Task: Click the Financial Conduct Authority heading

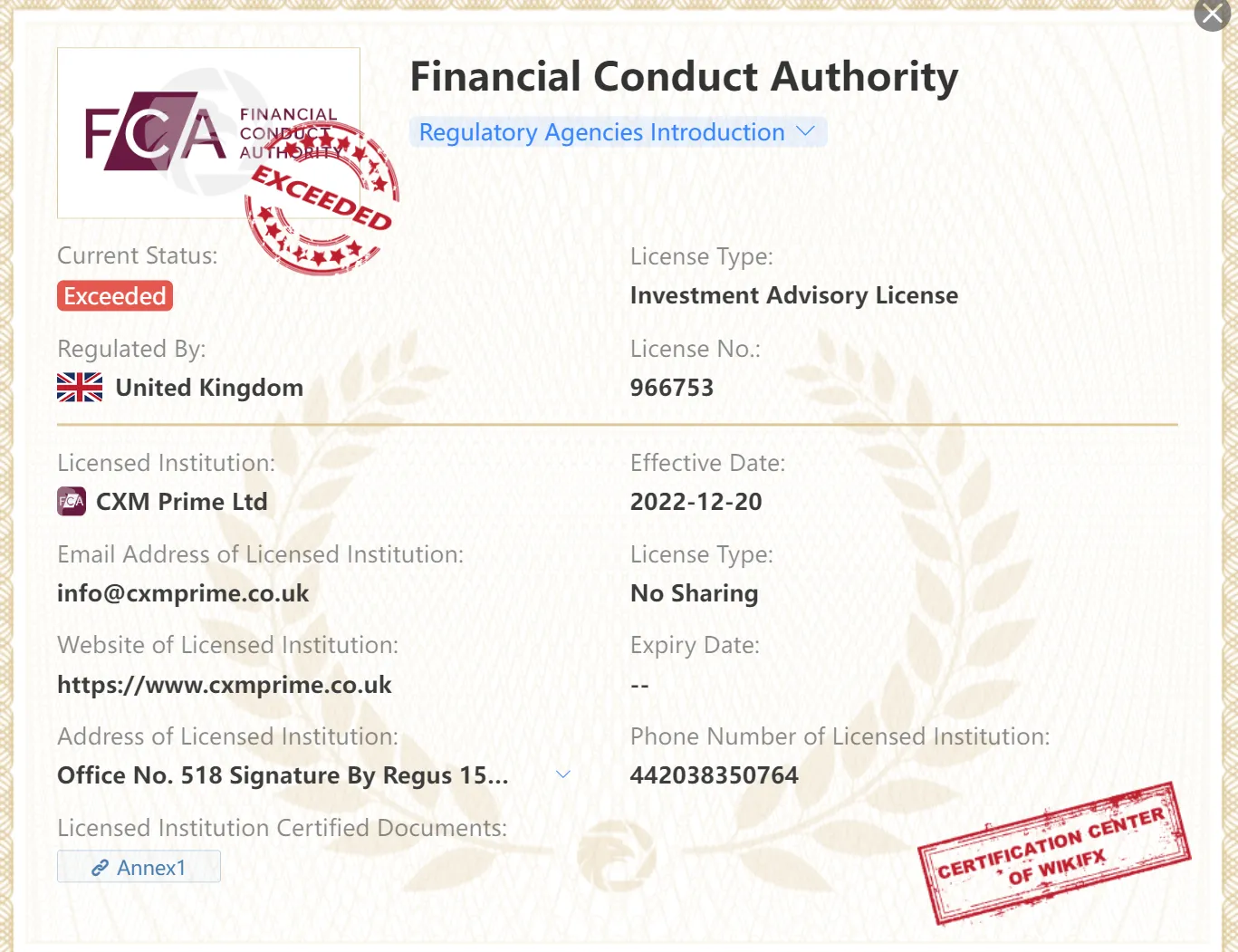Action: coord(685,77)
